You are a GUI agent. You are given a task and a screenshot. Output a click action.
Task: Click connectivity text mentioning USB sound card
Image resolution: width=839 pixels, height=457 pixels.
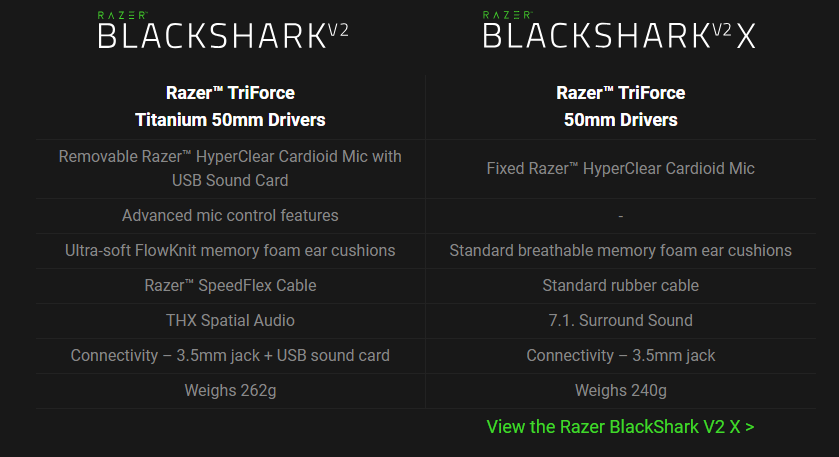pyautogui.click(x=230, y=355)
